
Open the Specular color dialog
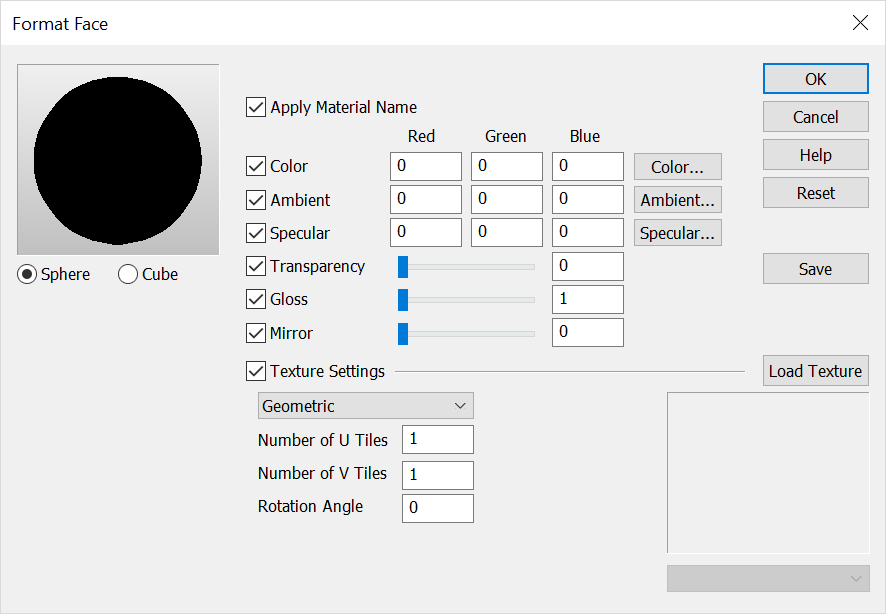(x=677, y=232)
